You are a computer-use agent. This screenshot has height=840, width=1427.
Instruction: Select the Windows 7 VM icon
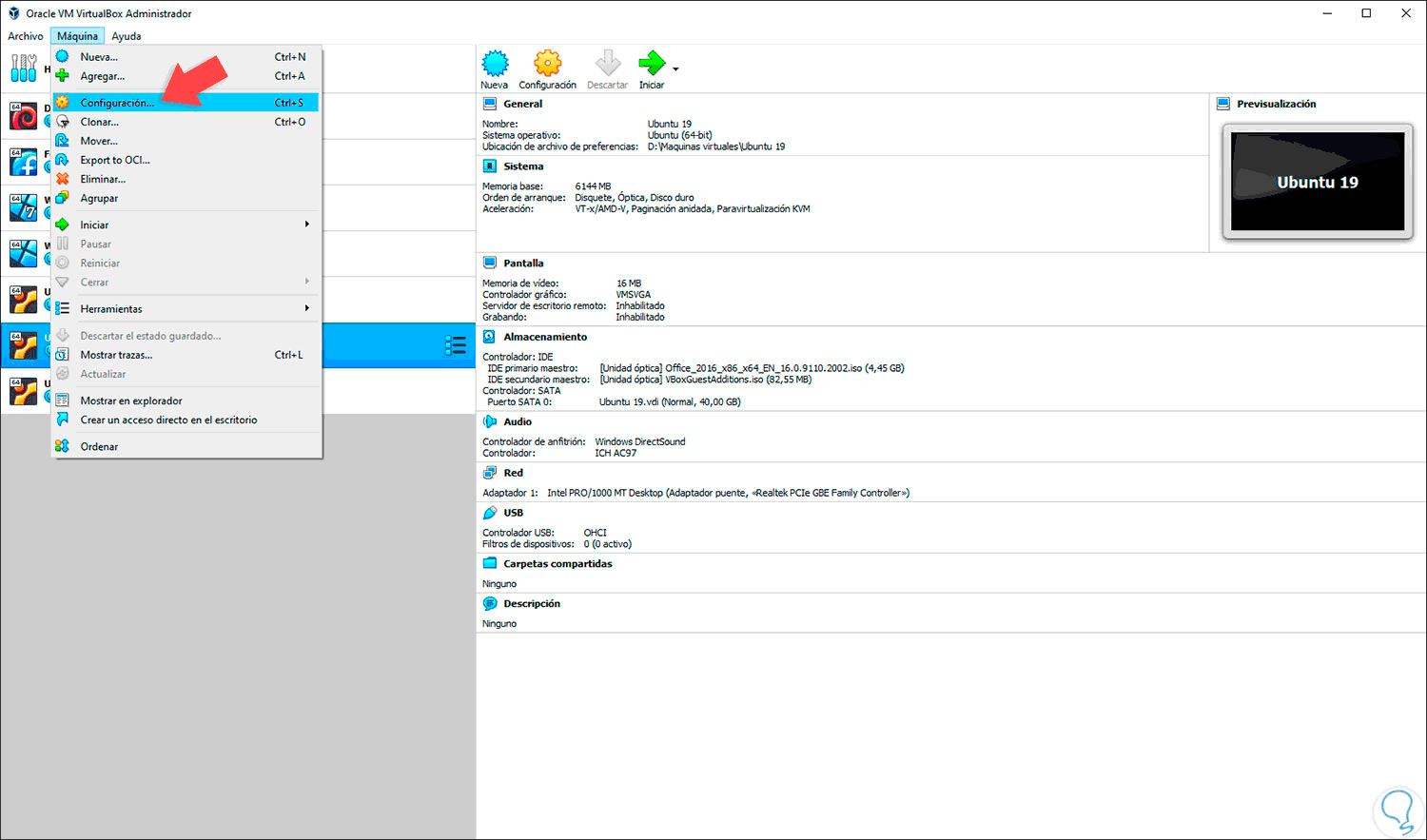click(24, 207)
